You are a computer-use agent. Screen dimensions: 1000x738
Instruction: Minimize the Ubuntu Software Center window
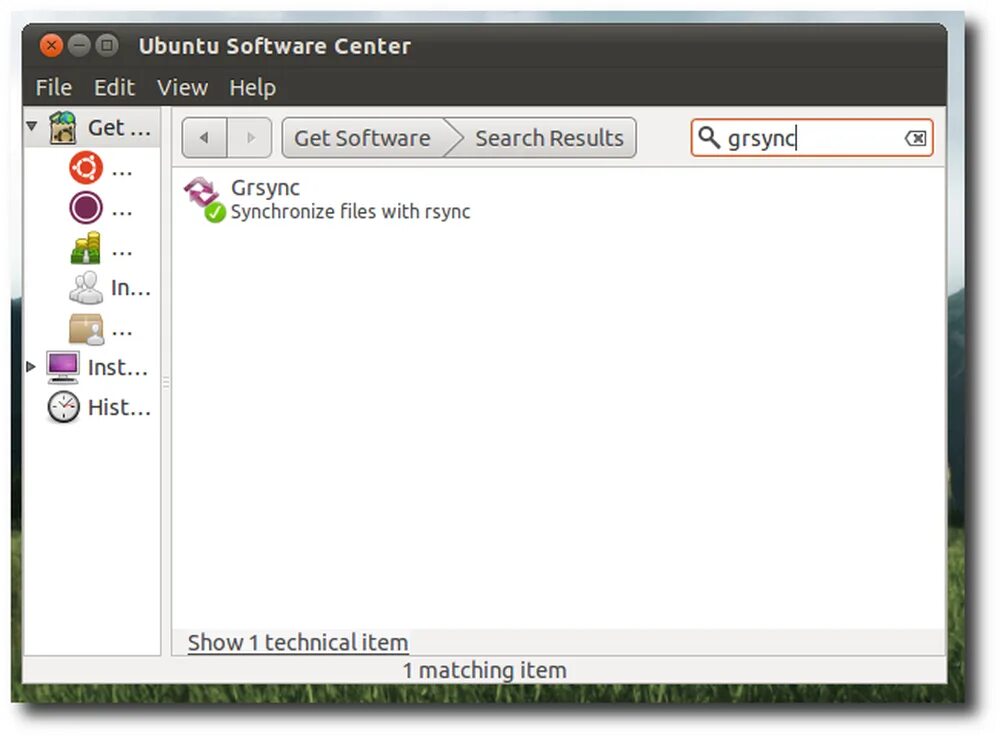79,45
